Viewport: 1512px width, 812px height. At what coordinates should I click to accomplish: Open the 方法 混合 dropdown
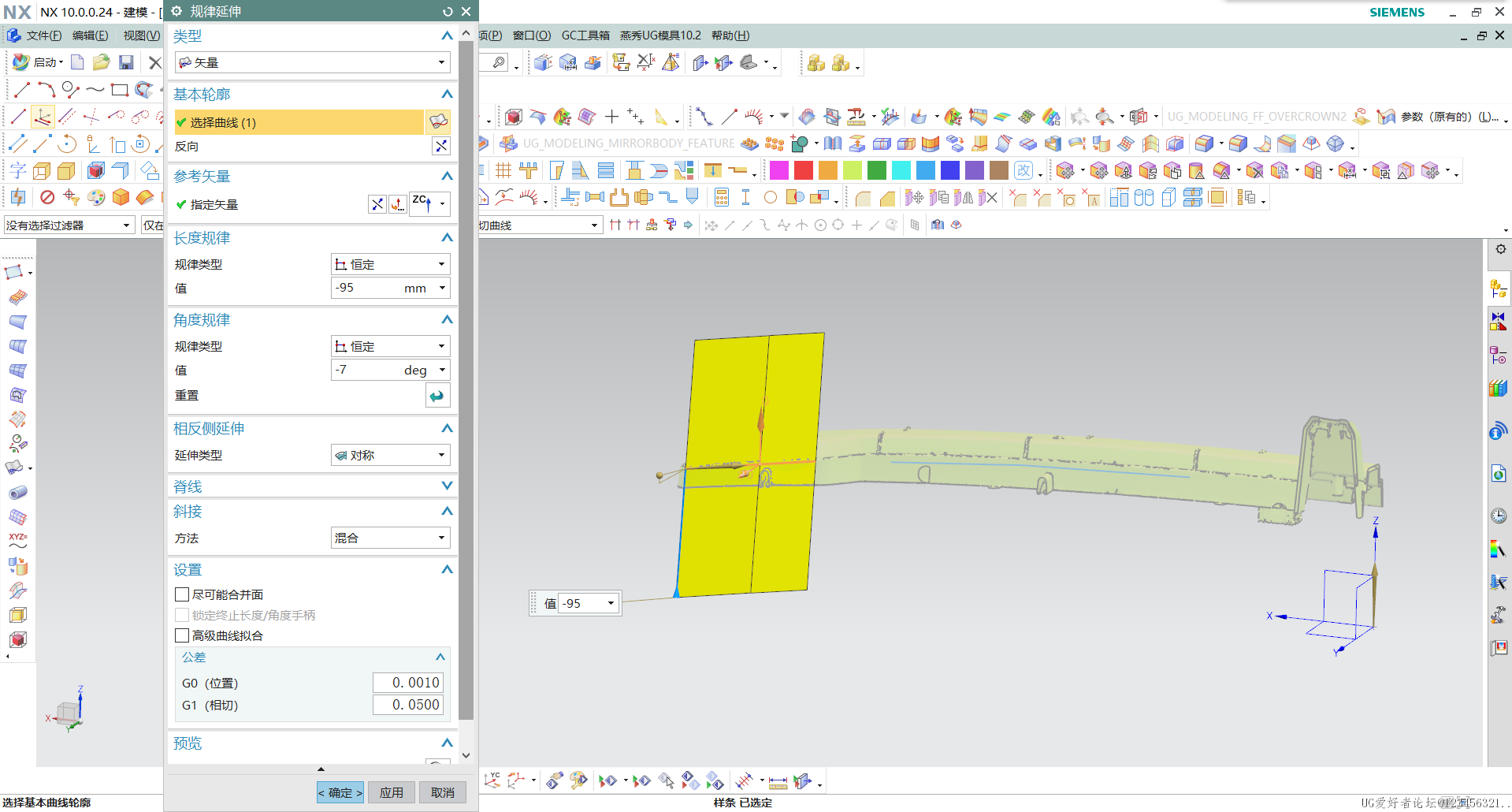[391, 538]
